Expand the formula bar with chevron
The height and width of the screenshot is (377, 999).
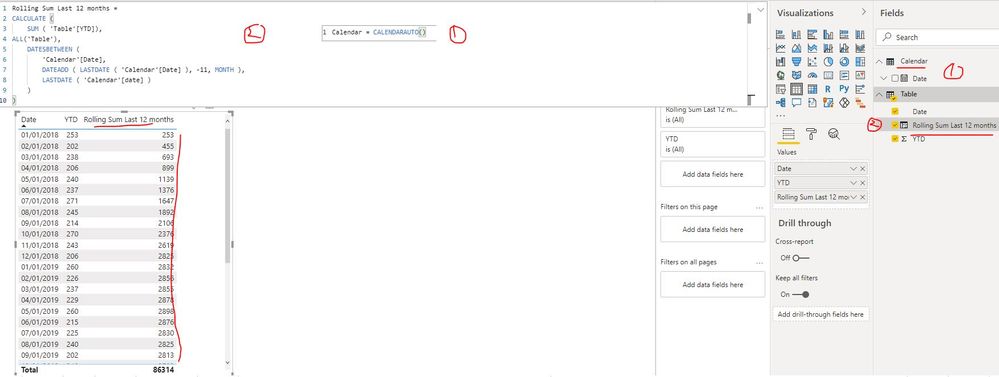coord(760,10)
